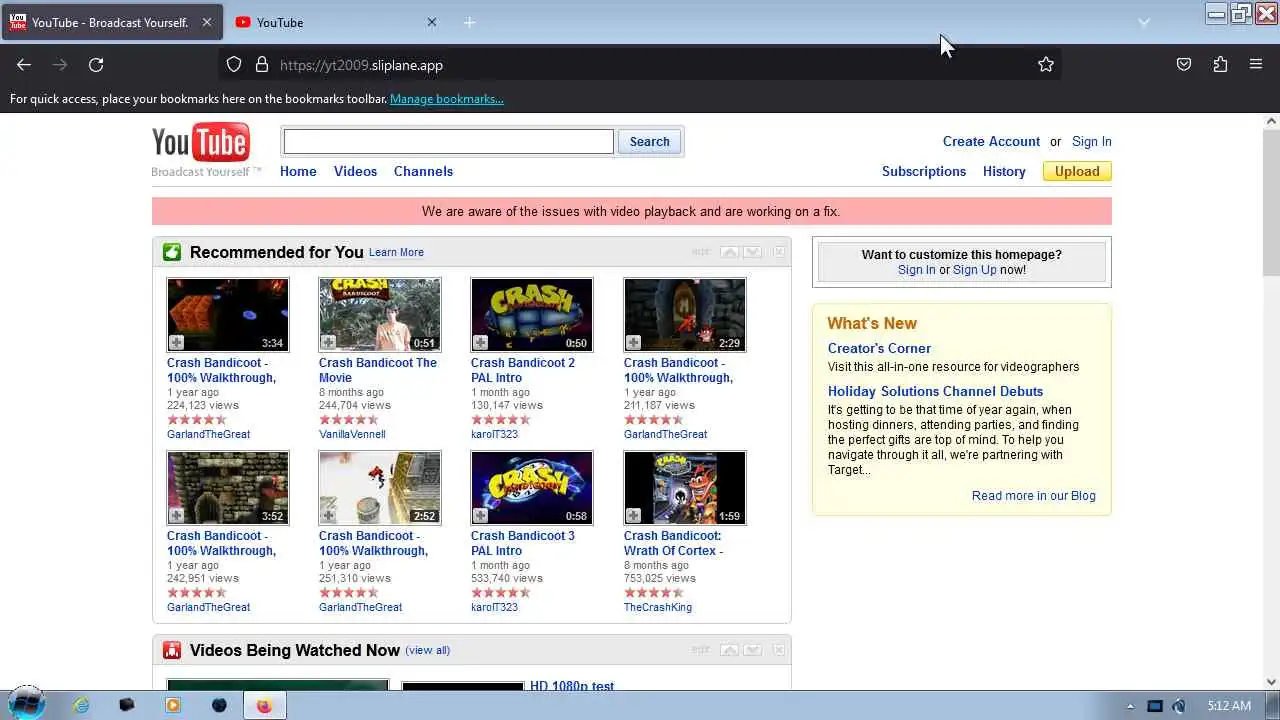Viewport: 1280px width, 720px height.
Task: Go back using the browser back arrow
Action: [24, 65]
